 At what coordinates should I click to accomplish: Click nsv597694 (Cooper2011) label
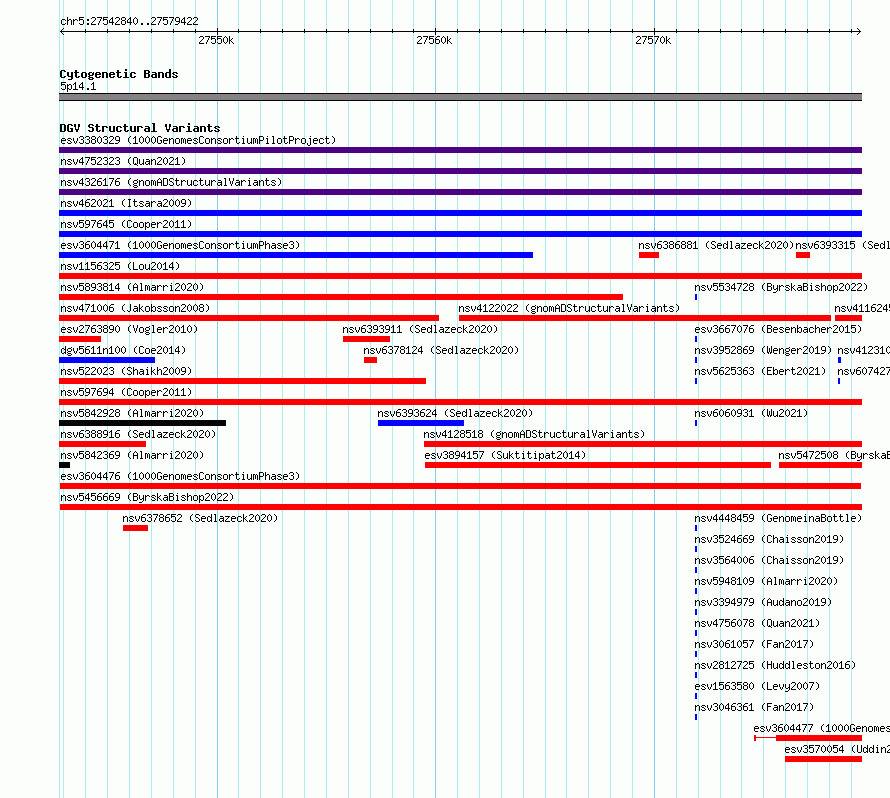click(126, 392)
